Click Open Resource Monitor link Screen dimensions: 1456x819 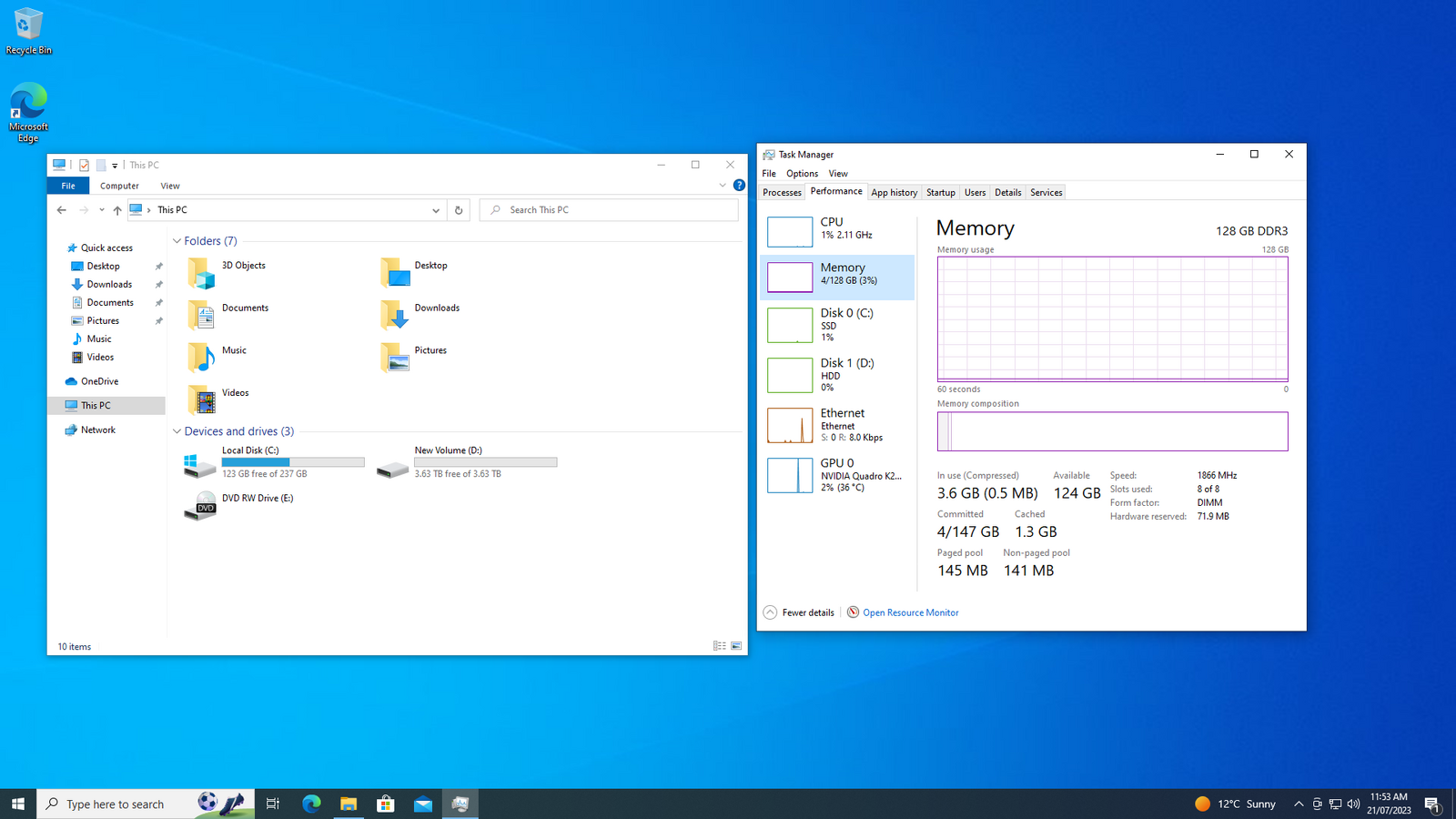pos(910,613)
